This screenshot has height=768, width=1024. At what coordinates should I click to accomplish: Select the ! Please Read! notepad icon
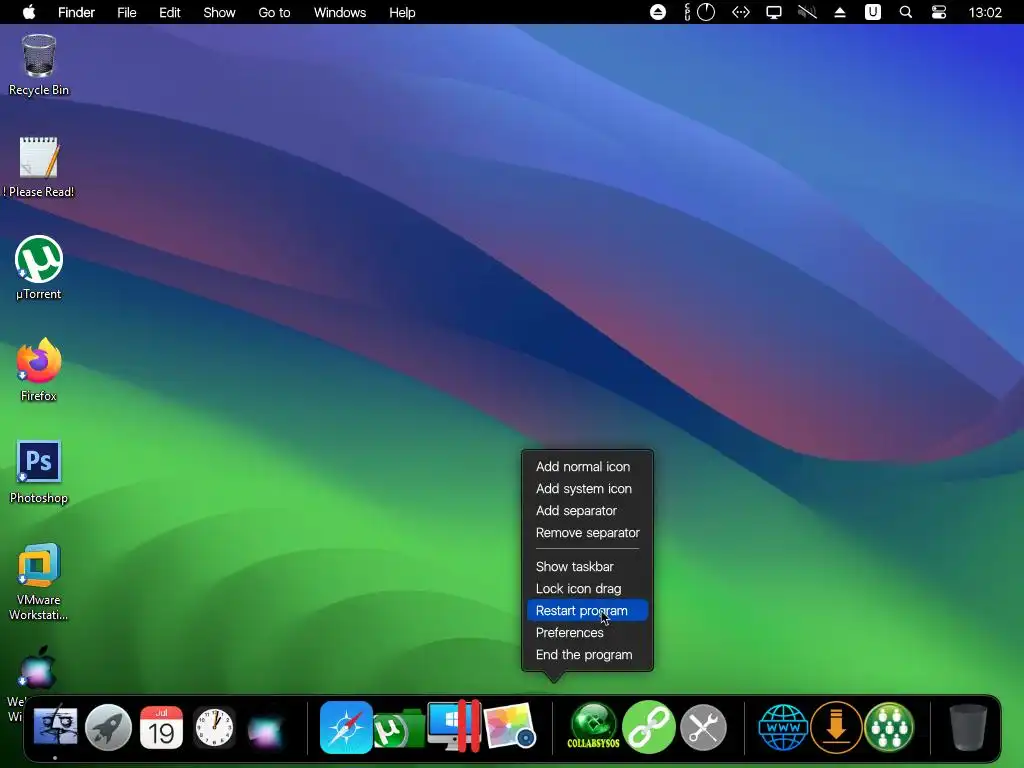click(x=39, y=167)
